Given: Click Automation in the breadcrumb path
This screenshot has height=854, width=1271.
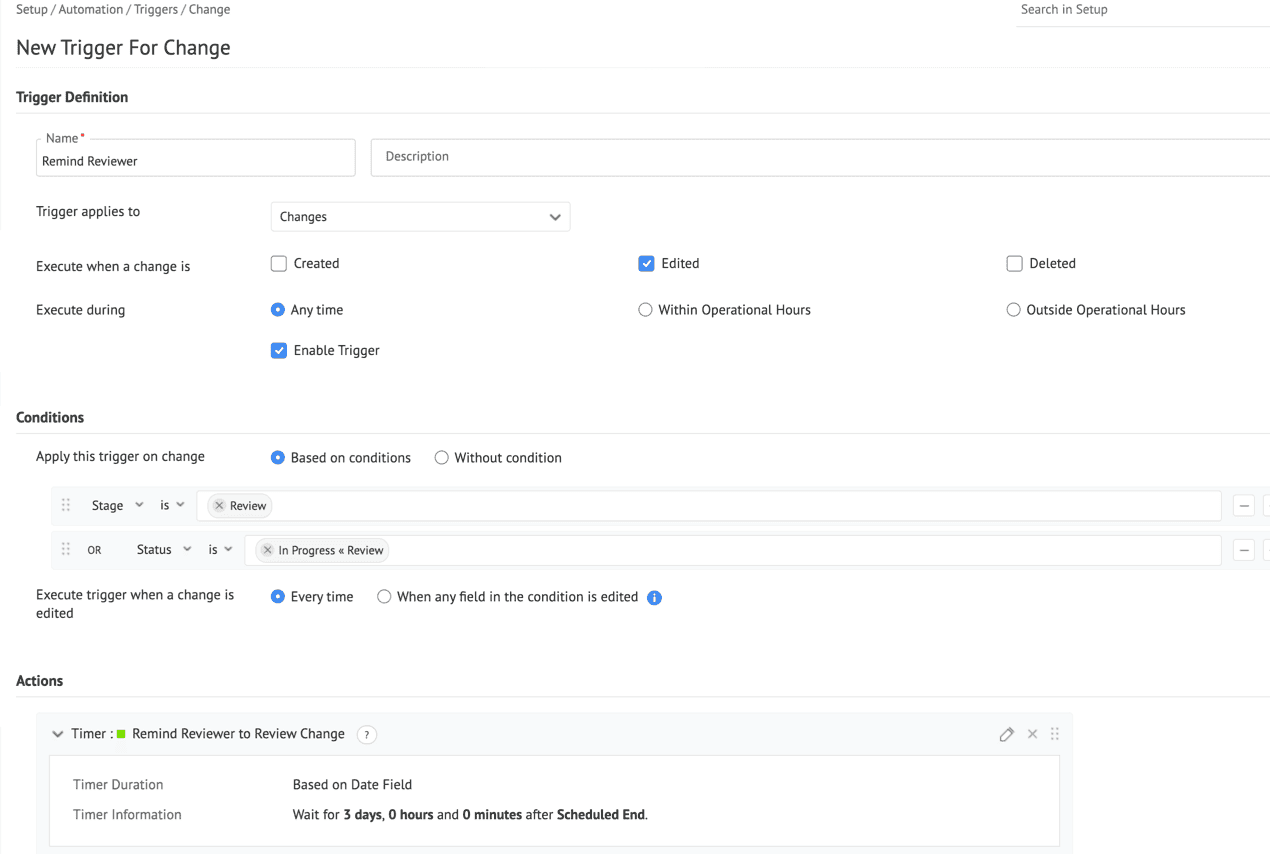Looking at the screenshot, I should [93, 10].
